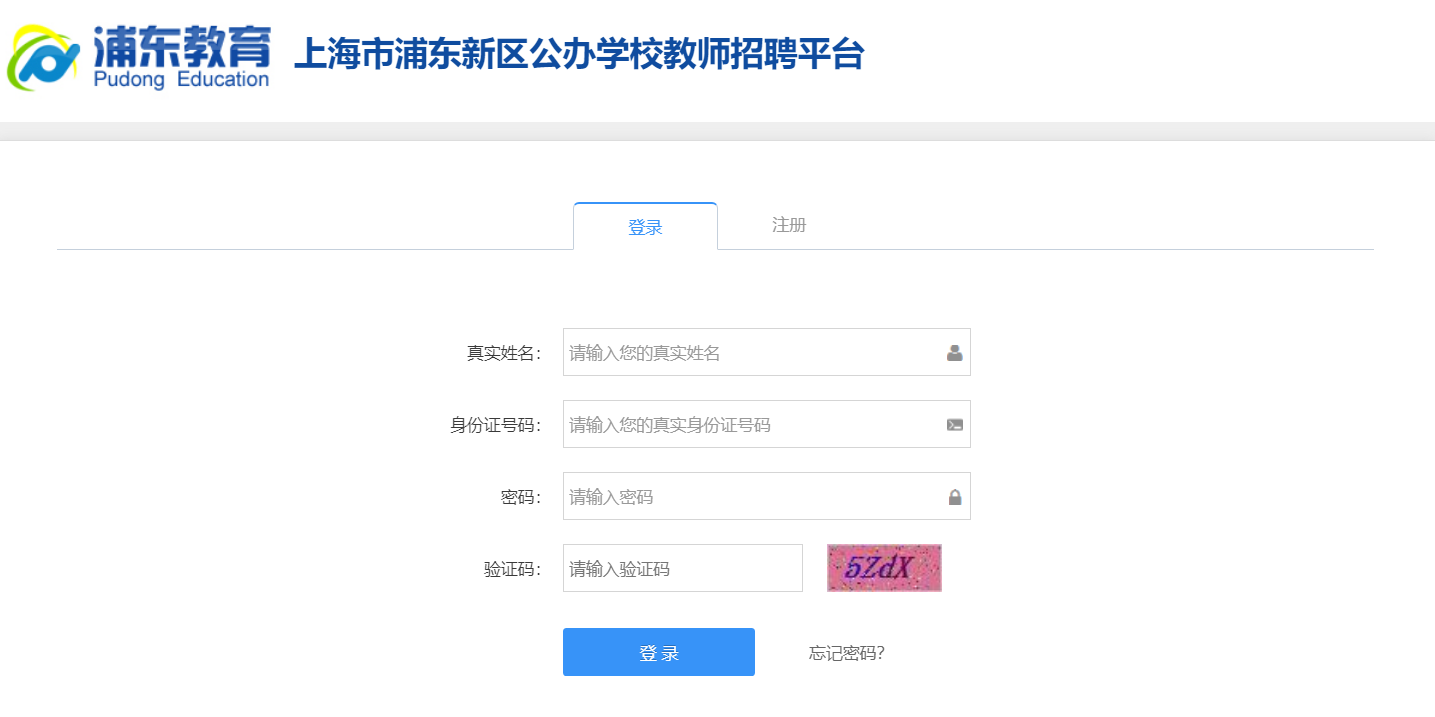Screen dimensions: 1435x717
Task: Click the person icon in the name field
Action: [x=954, y=353]
